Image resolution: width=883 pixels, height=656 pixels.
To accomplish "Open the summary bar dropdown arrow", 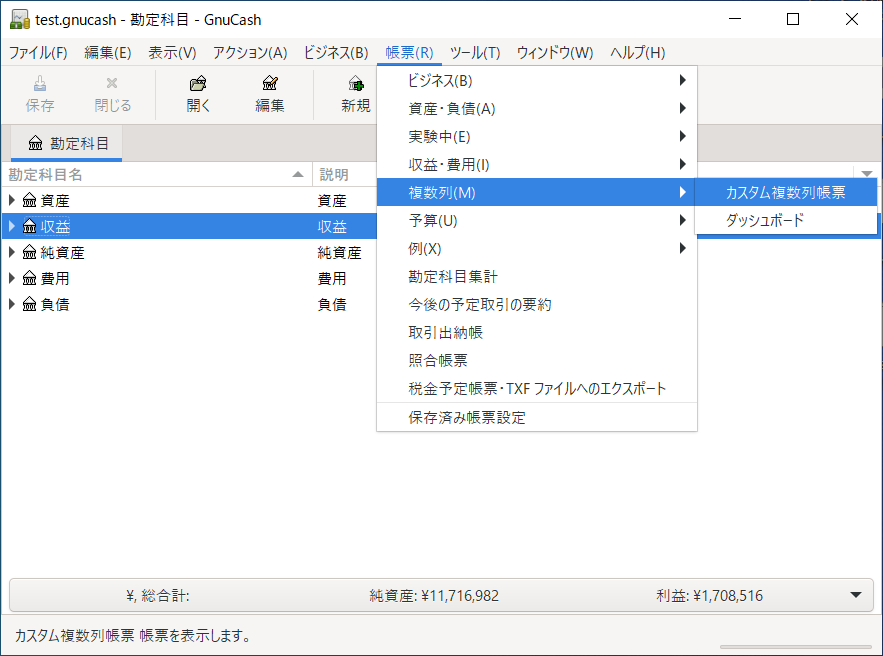I will [856, 595].
